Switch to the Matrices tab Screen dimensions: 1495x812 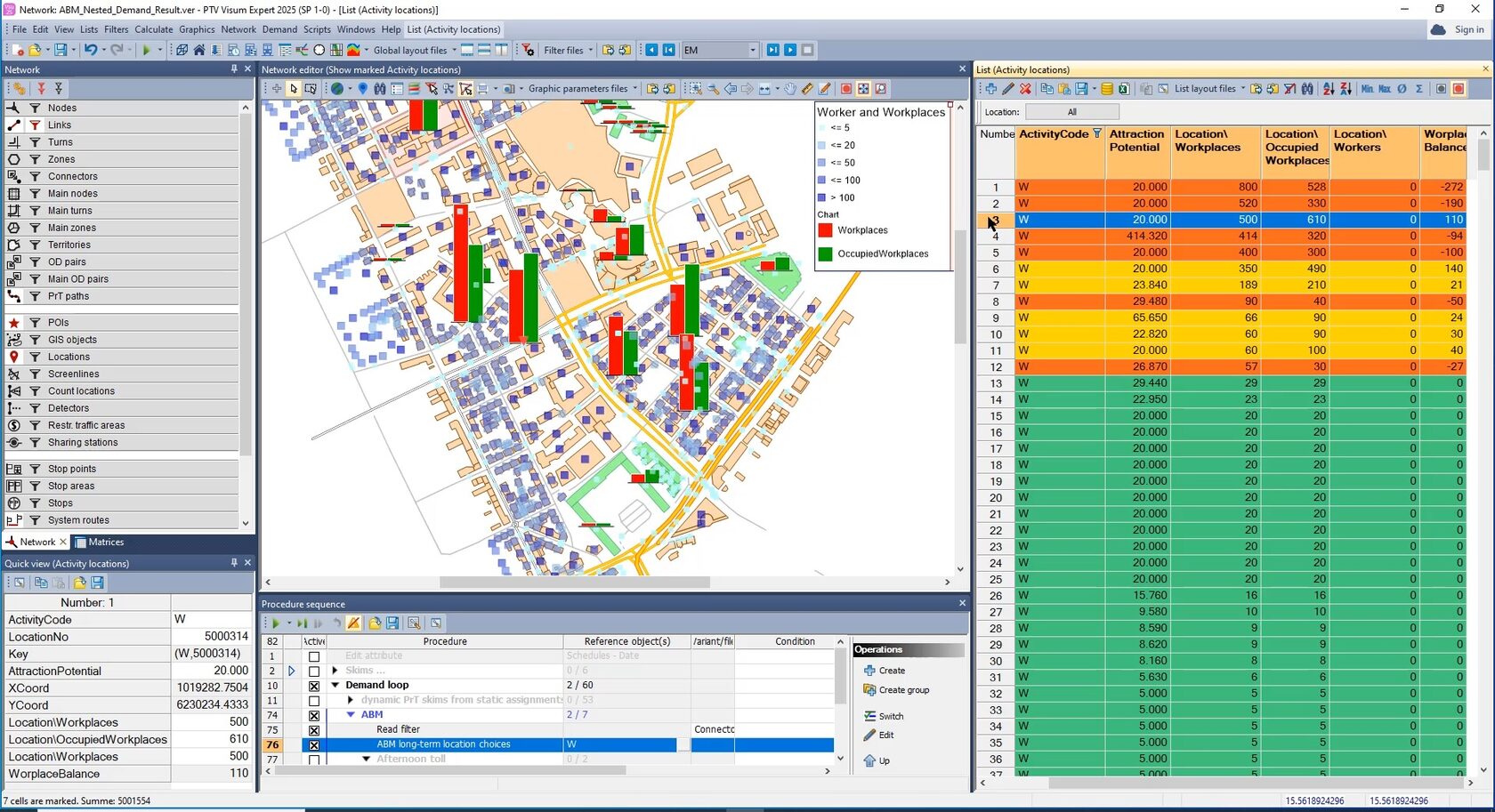tap(99, 543)
